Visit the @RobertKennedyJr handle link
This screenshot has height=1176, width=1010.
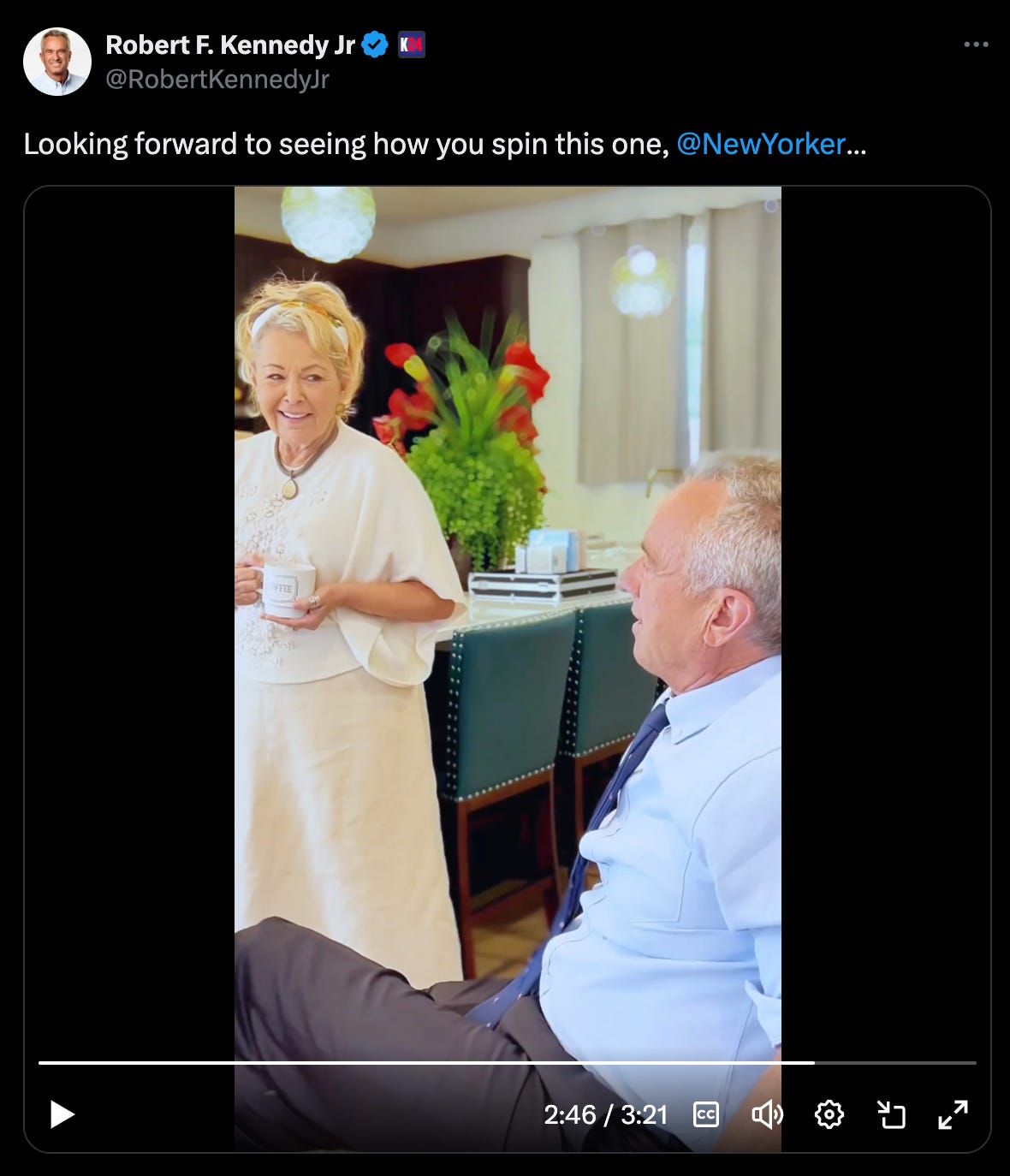click(x=217, y=80)
